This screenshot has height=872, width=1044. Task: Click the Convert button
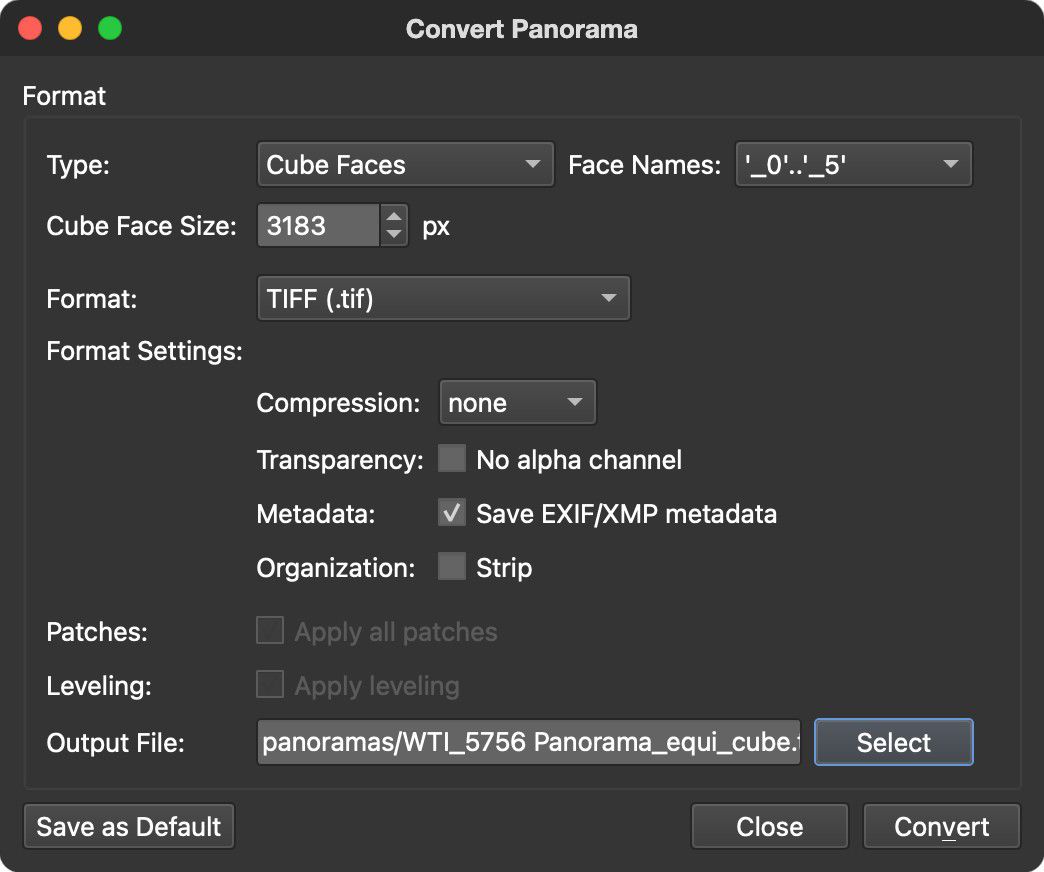click(941, 826)
